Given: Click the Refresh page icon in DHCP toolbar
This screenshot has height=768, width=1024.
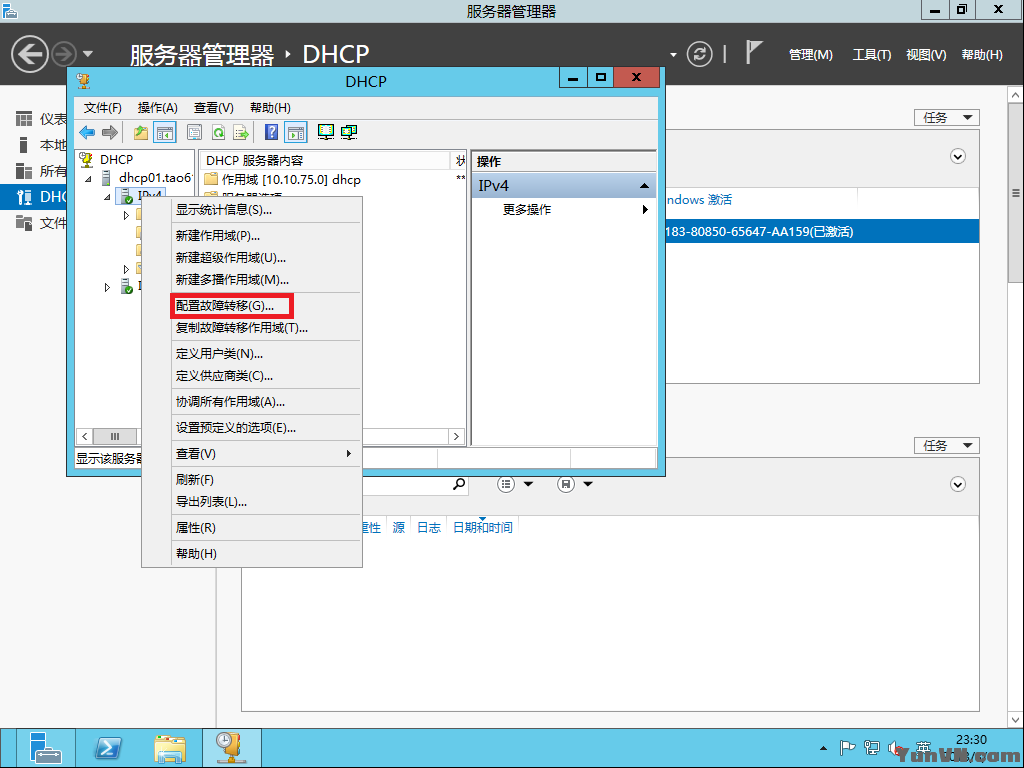Looking at the screenshot, I should point(218,133).
